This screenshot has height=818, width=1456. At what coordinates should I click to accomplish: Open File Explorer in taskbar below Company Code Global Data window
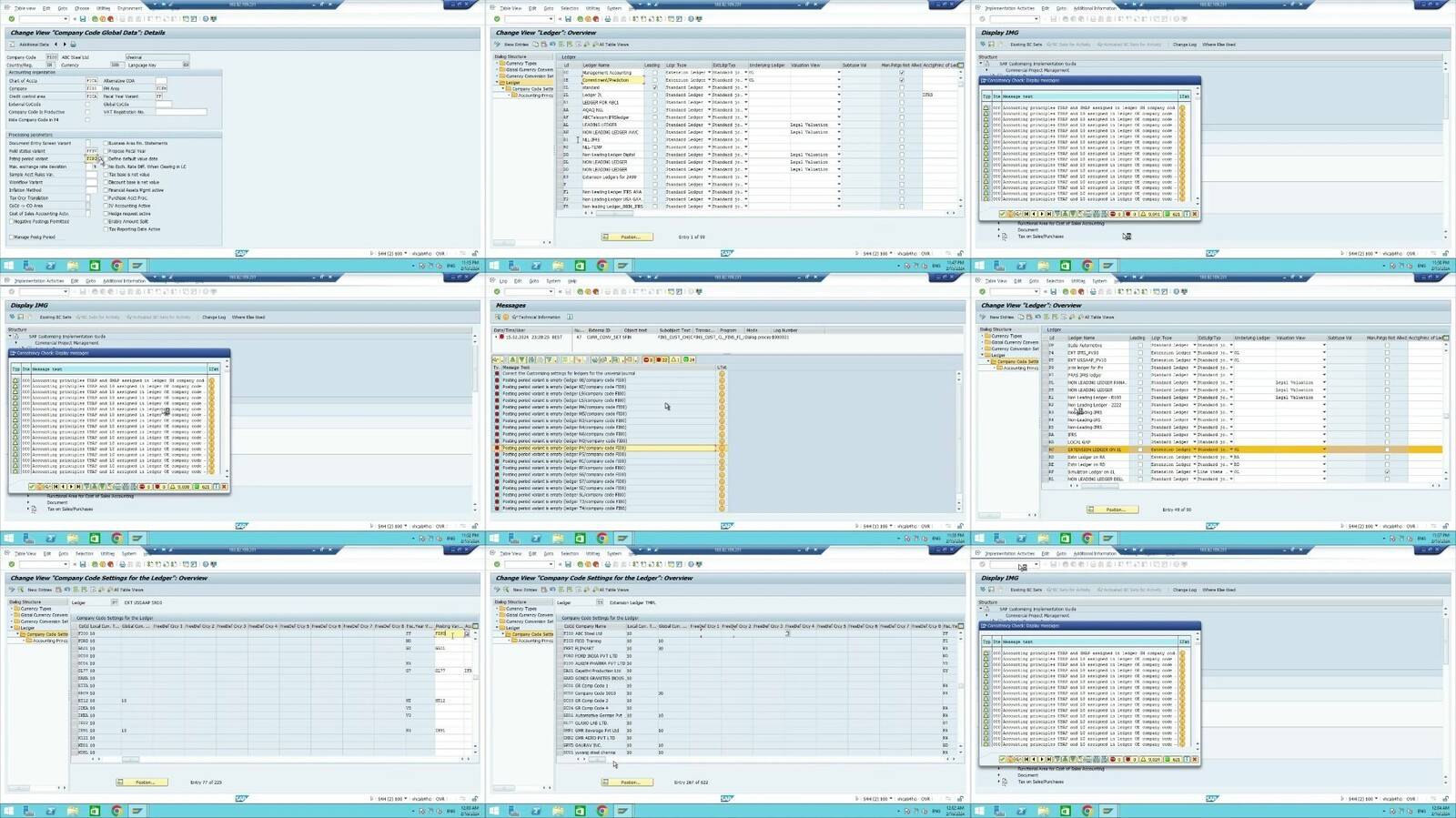[73, 266]
